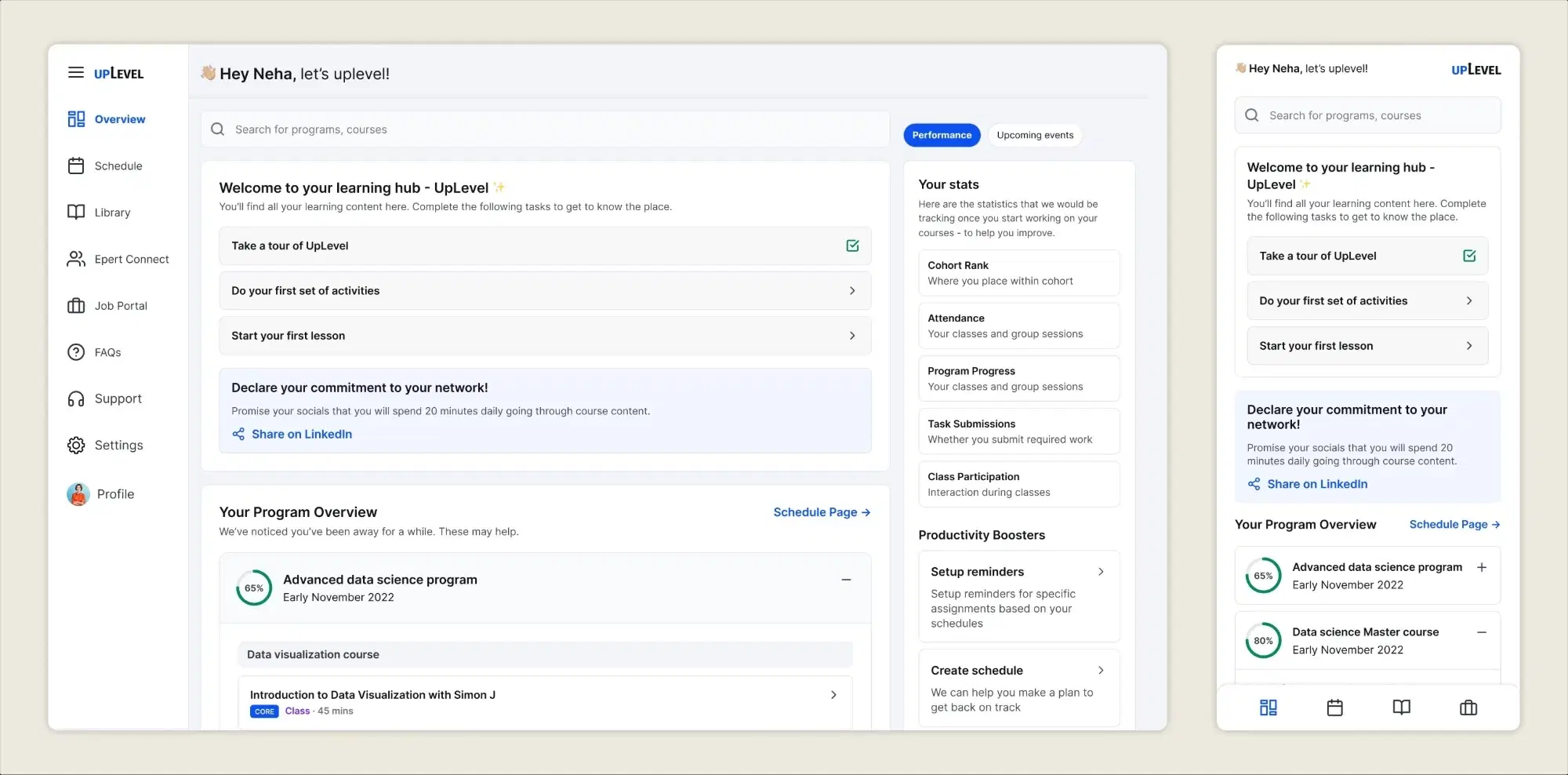Click the share icon in the mobile commitment card
This screenshot has height=775, width=1568.
tap(1254, 484)
